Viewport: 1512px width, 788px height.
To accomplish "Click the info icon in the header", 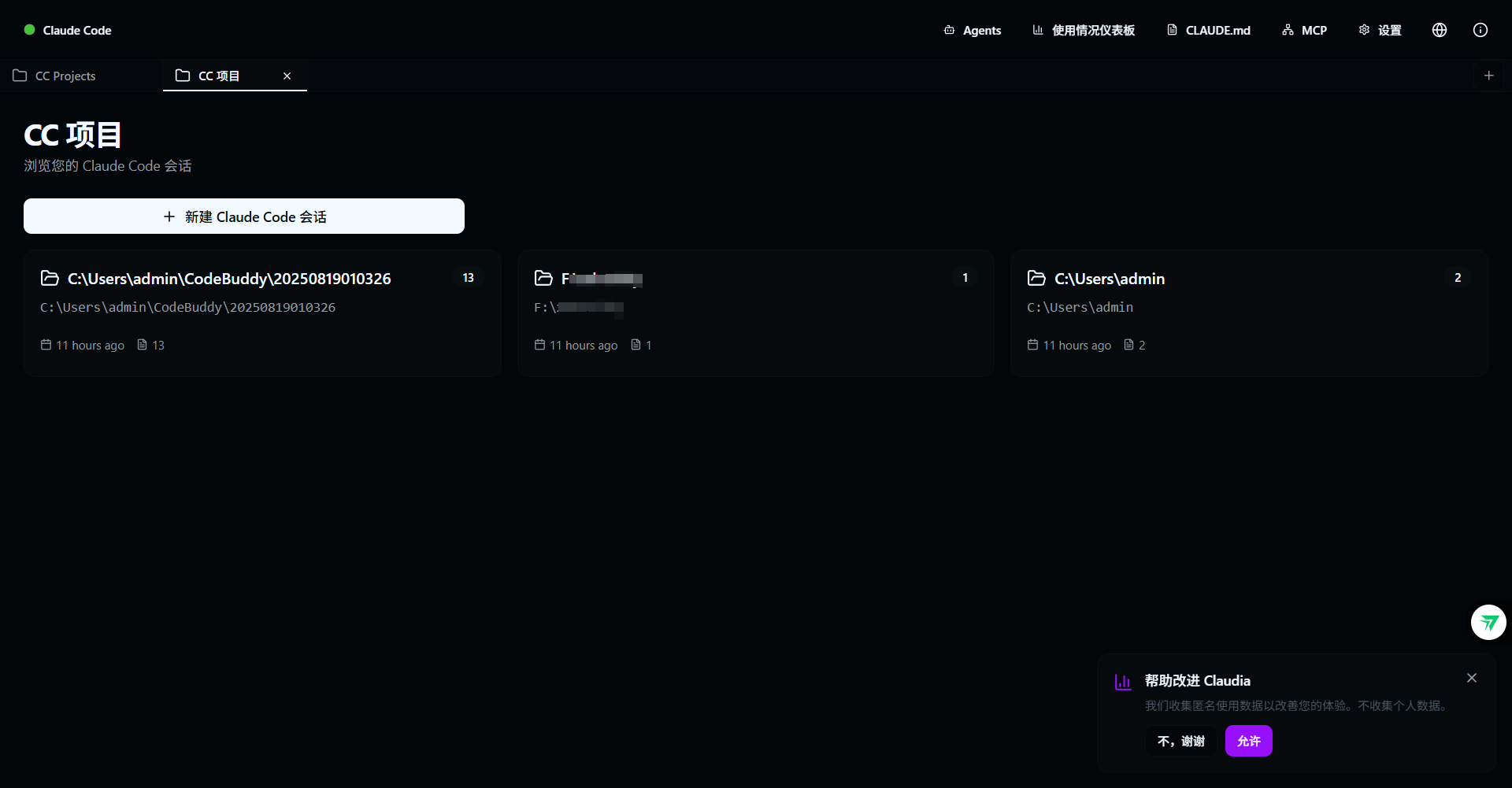I will [x=1480, y=30].
